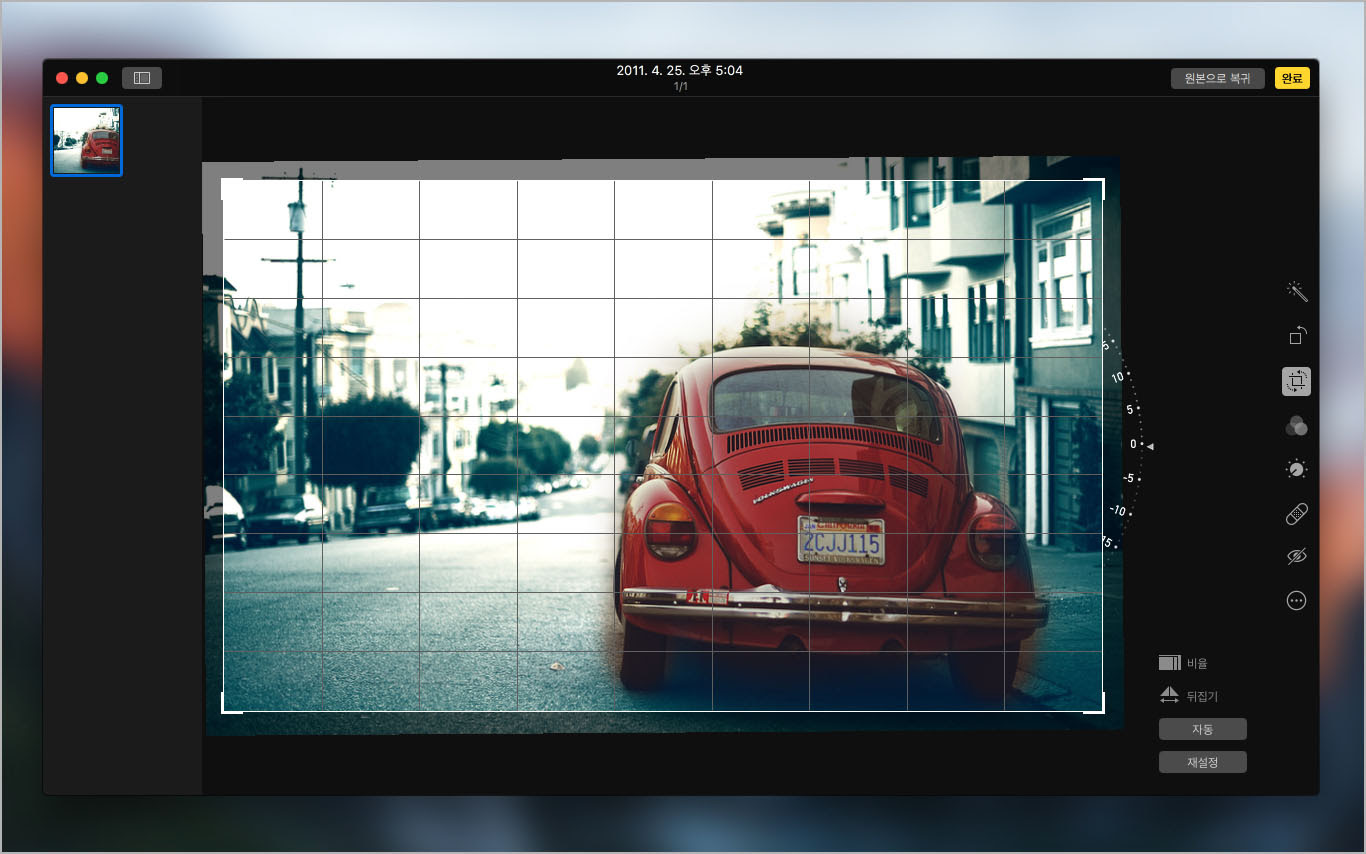Open the 비율 aspect ratio options
Screen dimensions: 1366x854
tap(1184, 663)
